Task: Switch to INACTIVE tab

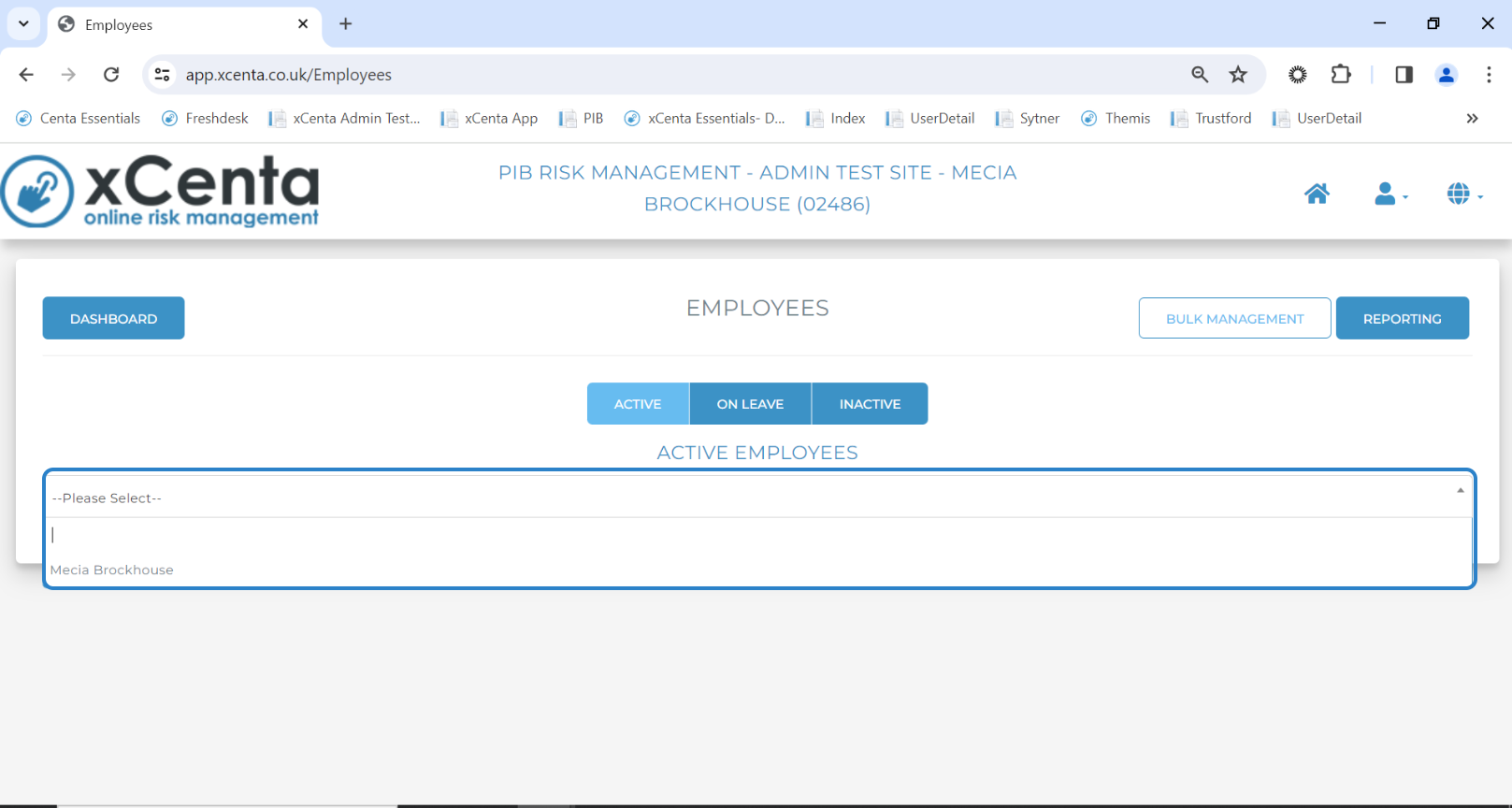Action: [x=870, y=404]
